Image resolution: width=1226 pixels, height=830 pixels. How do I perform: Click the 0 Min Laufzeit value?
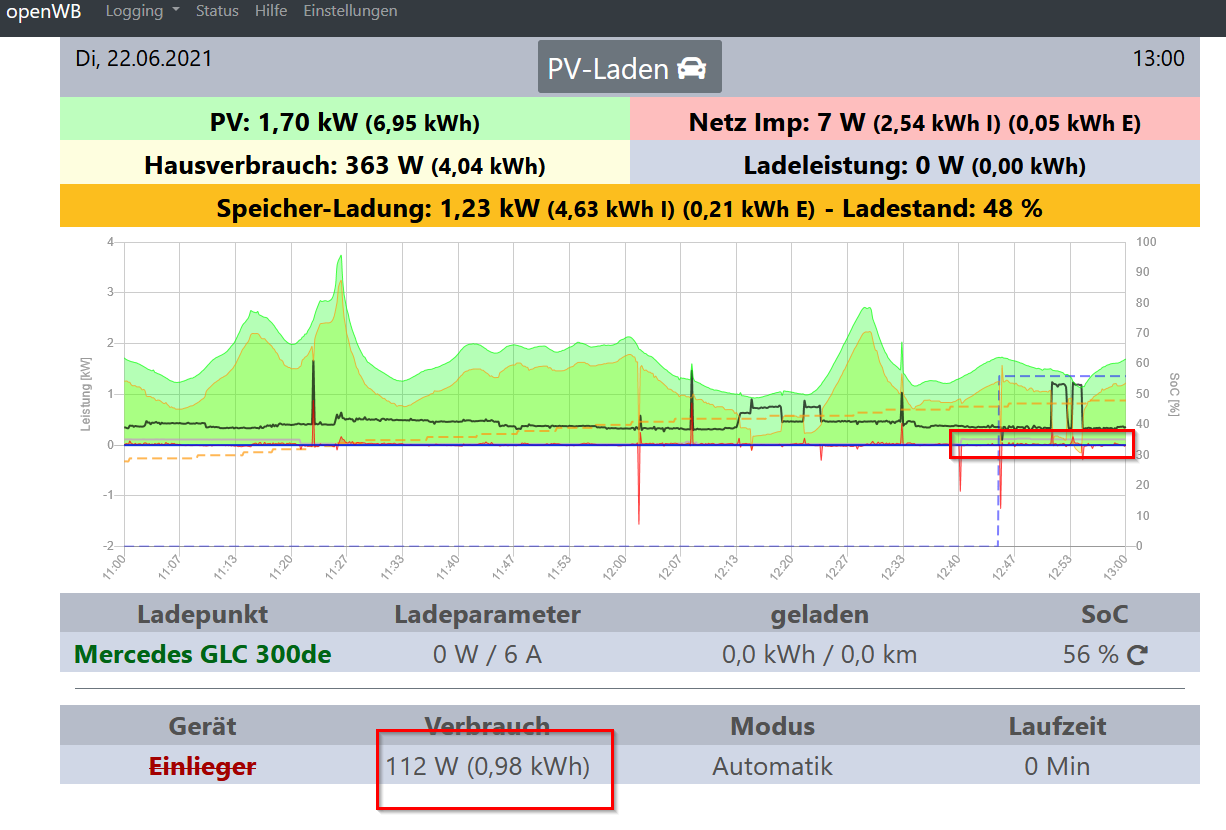coord(1057,767)
